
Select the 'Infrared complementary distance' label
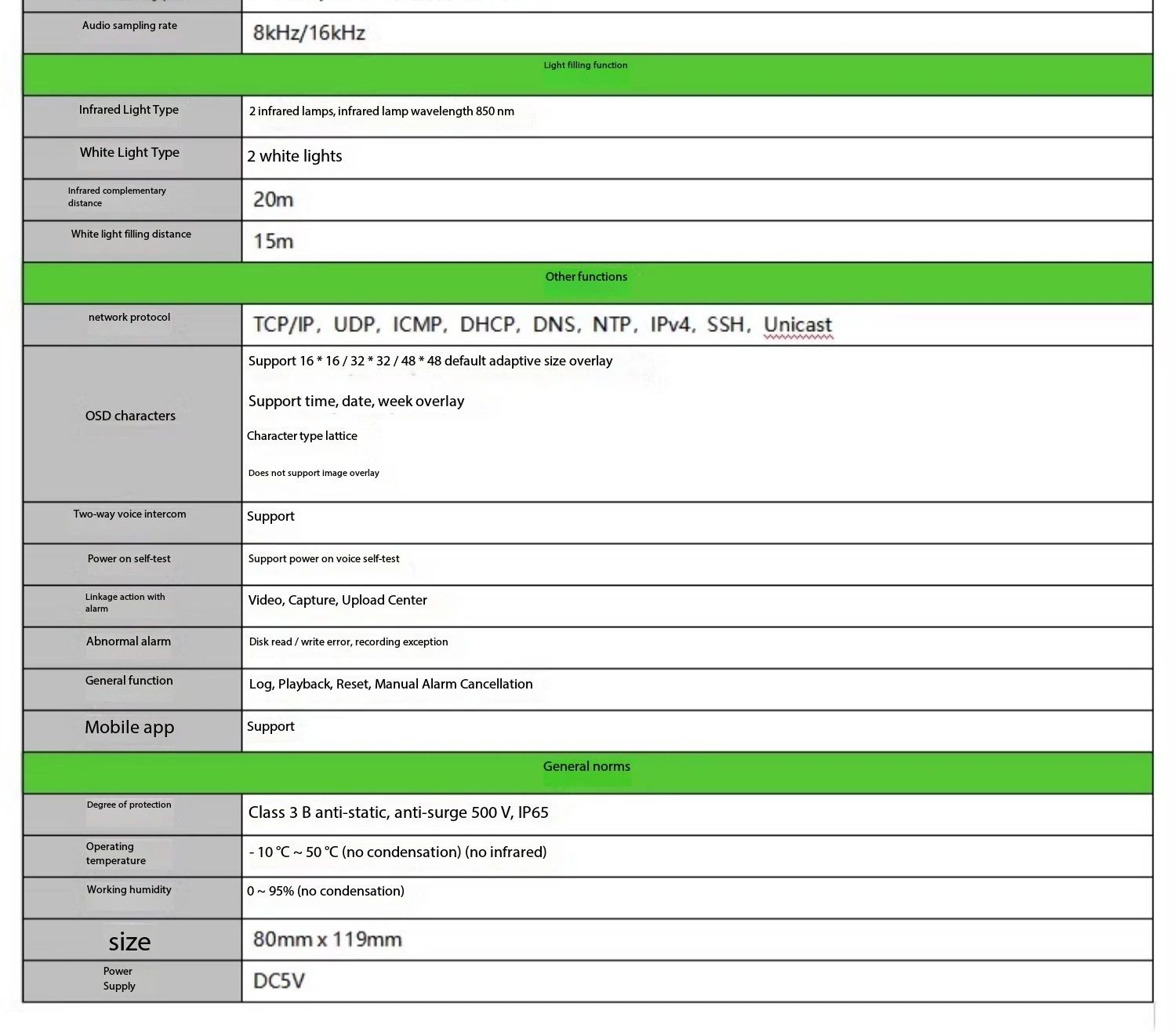[x=117, y=197]
